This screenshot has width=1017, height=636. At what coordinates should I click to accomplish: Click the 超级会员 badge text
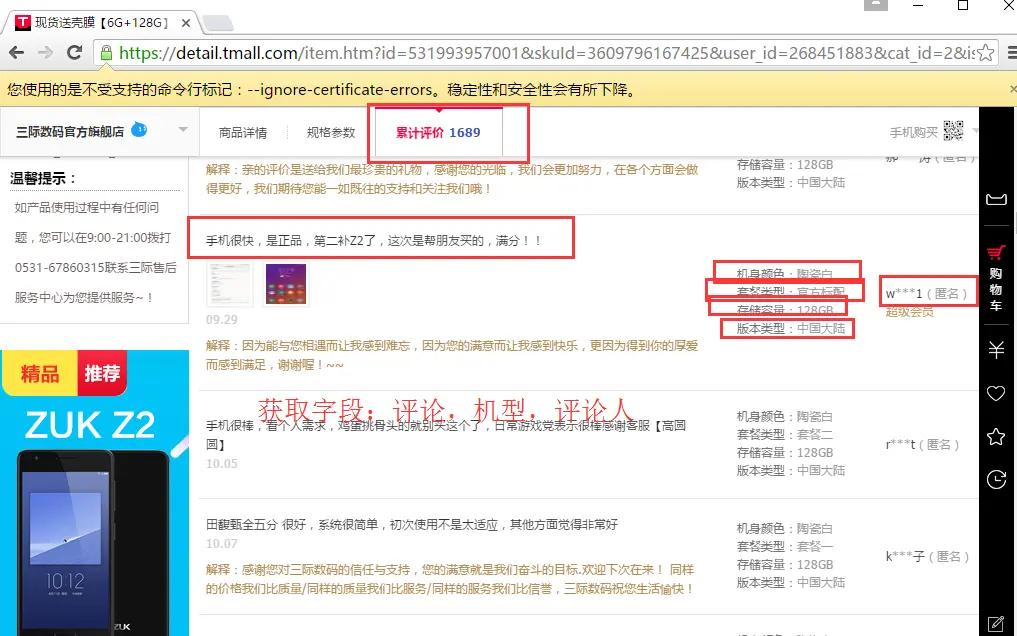[910, 312]
